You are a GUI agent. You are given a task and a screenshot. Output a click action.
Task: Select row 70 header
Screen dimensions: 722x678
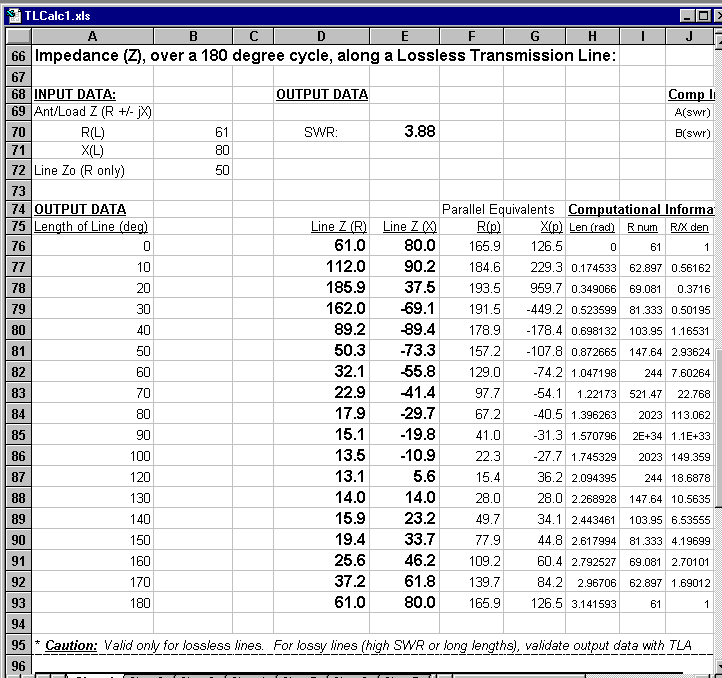pyautogui.click(x=18, y=132)
